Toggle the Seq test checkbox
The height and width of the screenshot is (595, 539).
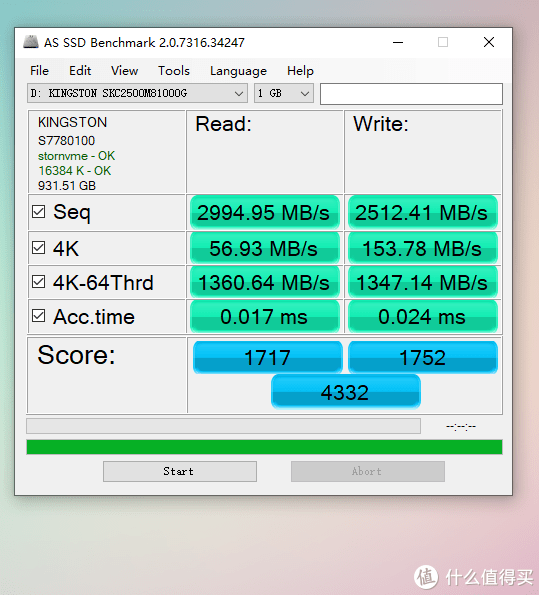38,212
